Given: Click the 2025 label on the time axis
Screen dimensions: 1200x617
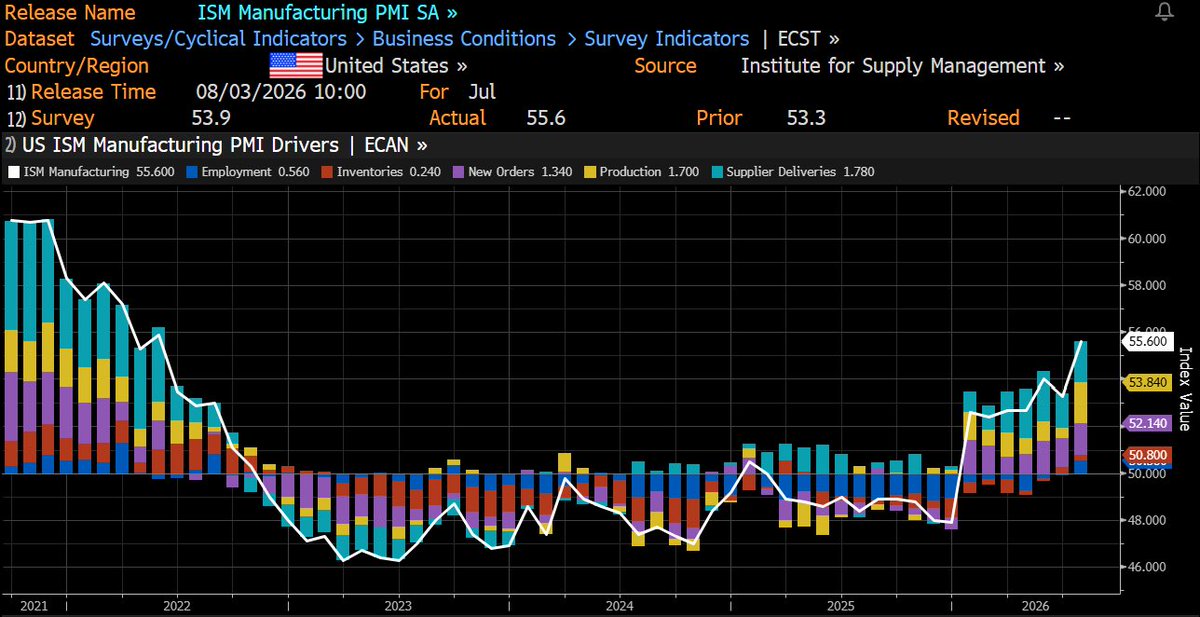Looking at the screenshot, I should [840, 605].
